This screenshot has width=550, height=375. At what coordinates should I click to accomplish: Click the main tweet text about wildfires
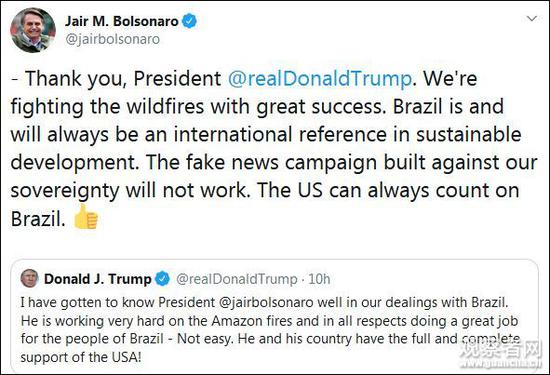coord(274,148)
